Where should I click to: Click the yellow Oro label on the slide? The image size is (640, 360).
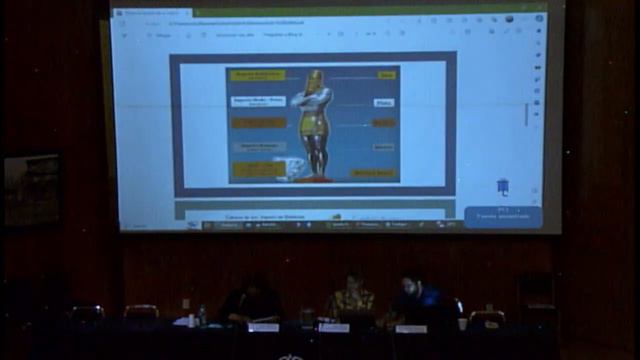(x=386, y=75)
